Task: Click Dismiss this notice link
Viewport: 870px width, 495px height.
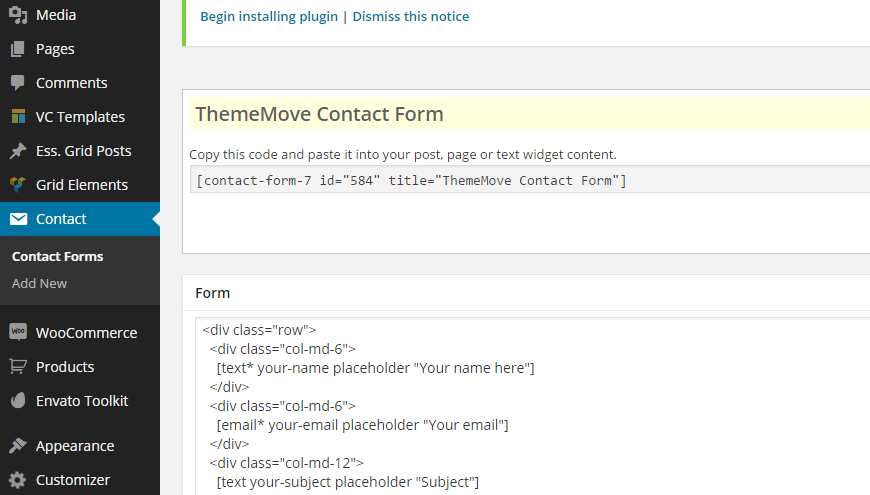Action: 410,17
